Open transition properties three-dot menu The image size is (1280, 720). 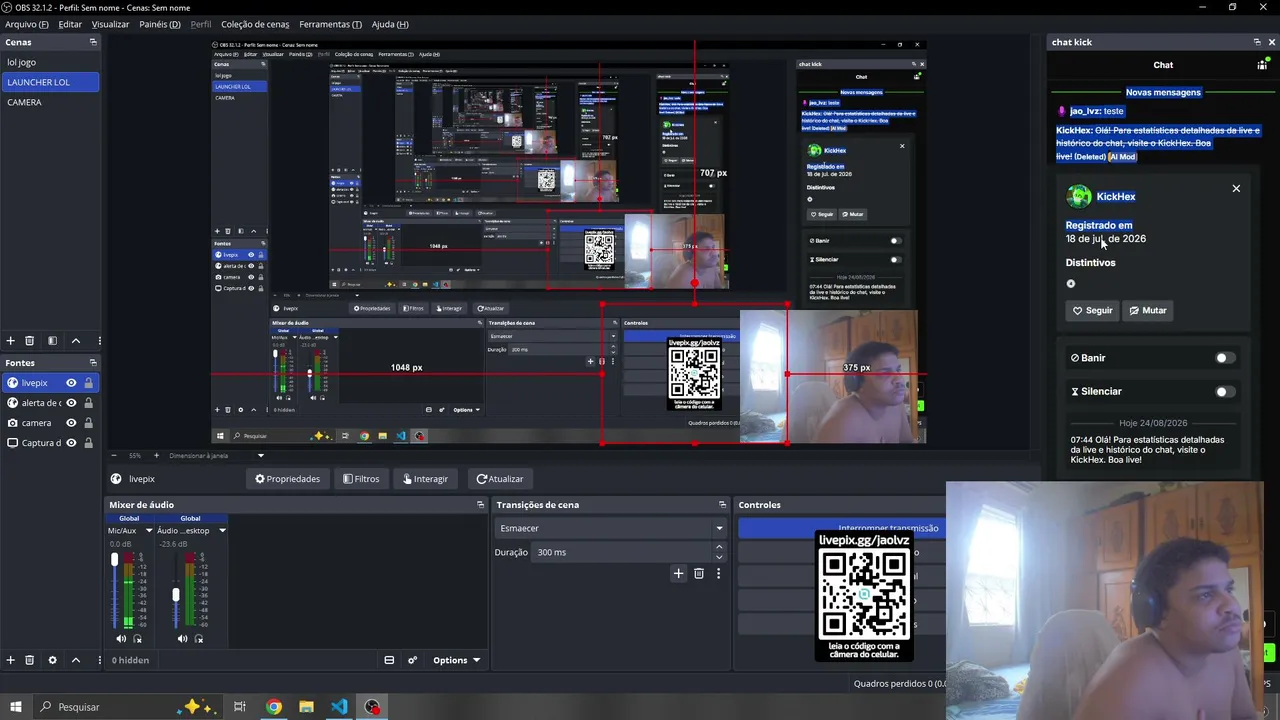point(718,573)
